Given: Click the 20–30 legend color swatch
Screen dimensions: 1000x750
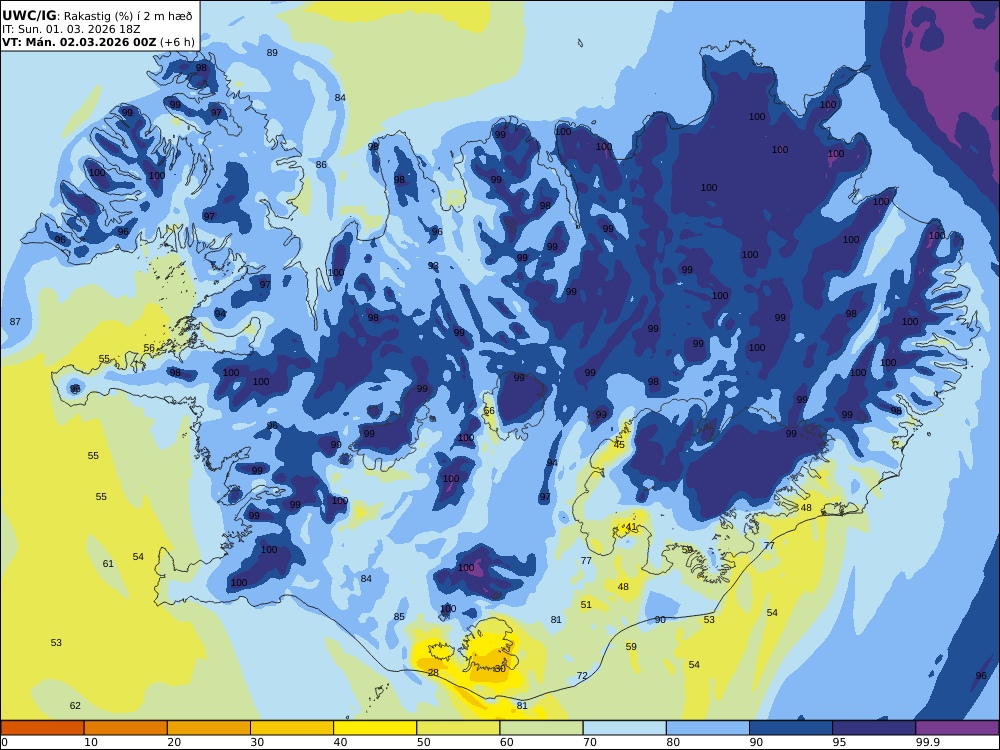Looking at the screenshot, I should coord(209,728).
